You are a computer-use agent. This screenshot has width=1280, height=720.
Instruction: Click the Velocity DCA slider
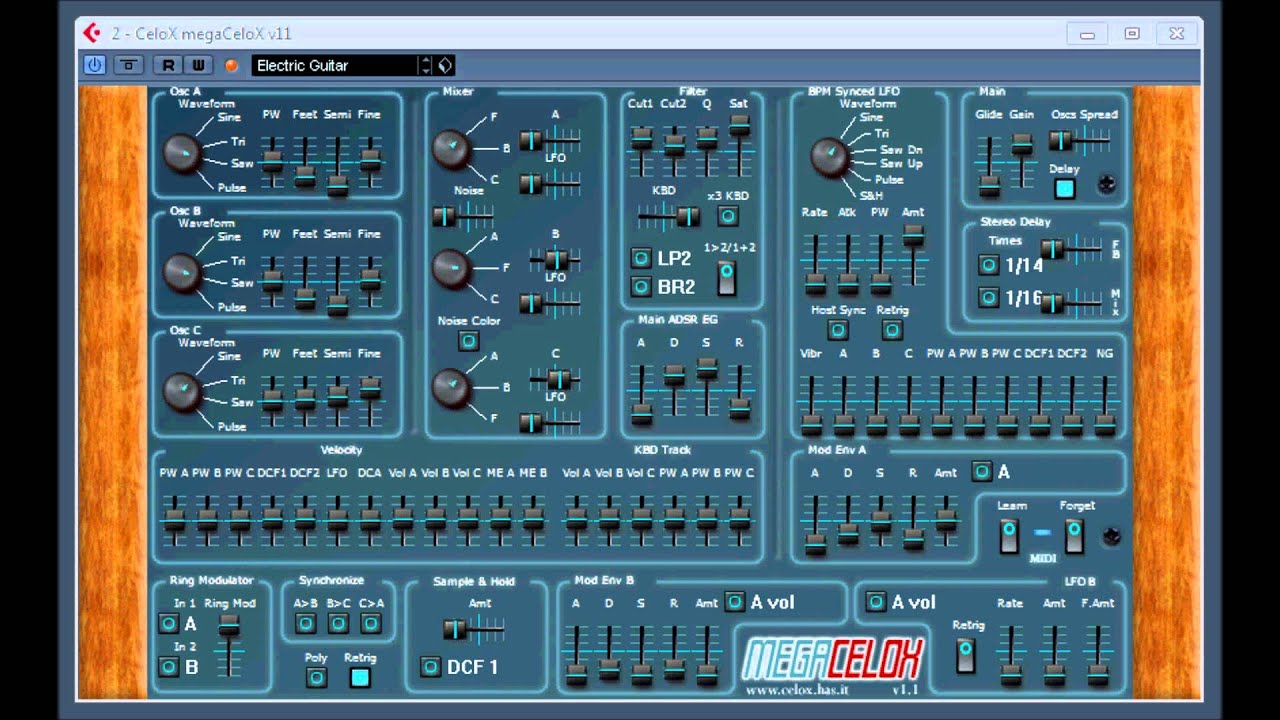click(370, 519)
